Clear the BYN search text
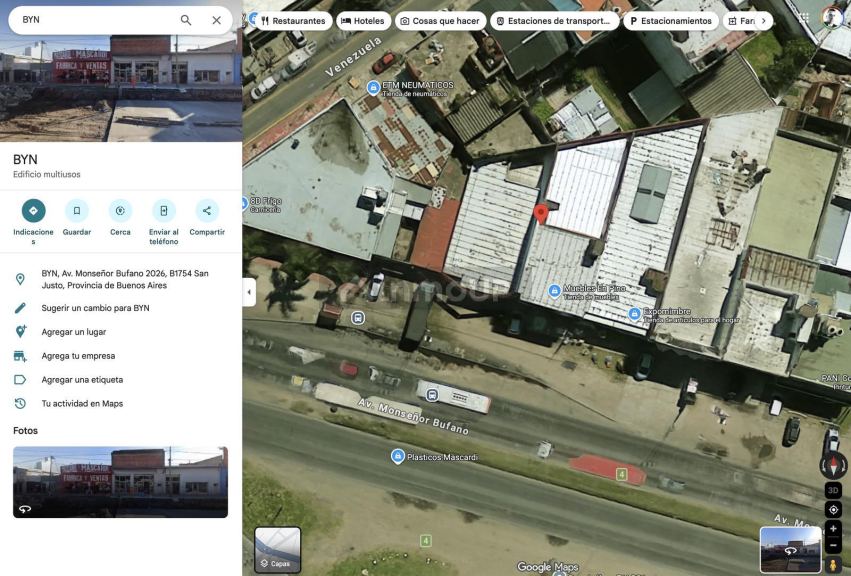 217,20
